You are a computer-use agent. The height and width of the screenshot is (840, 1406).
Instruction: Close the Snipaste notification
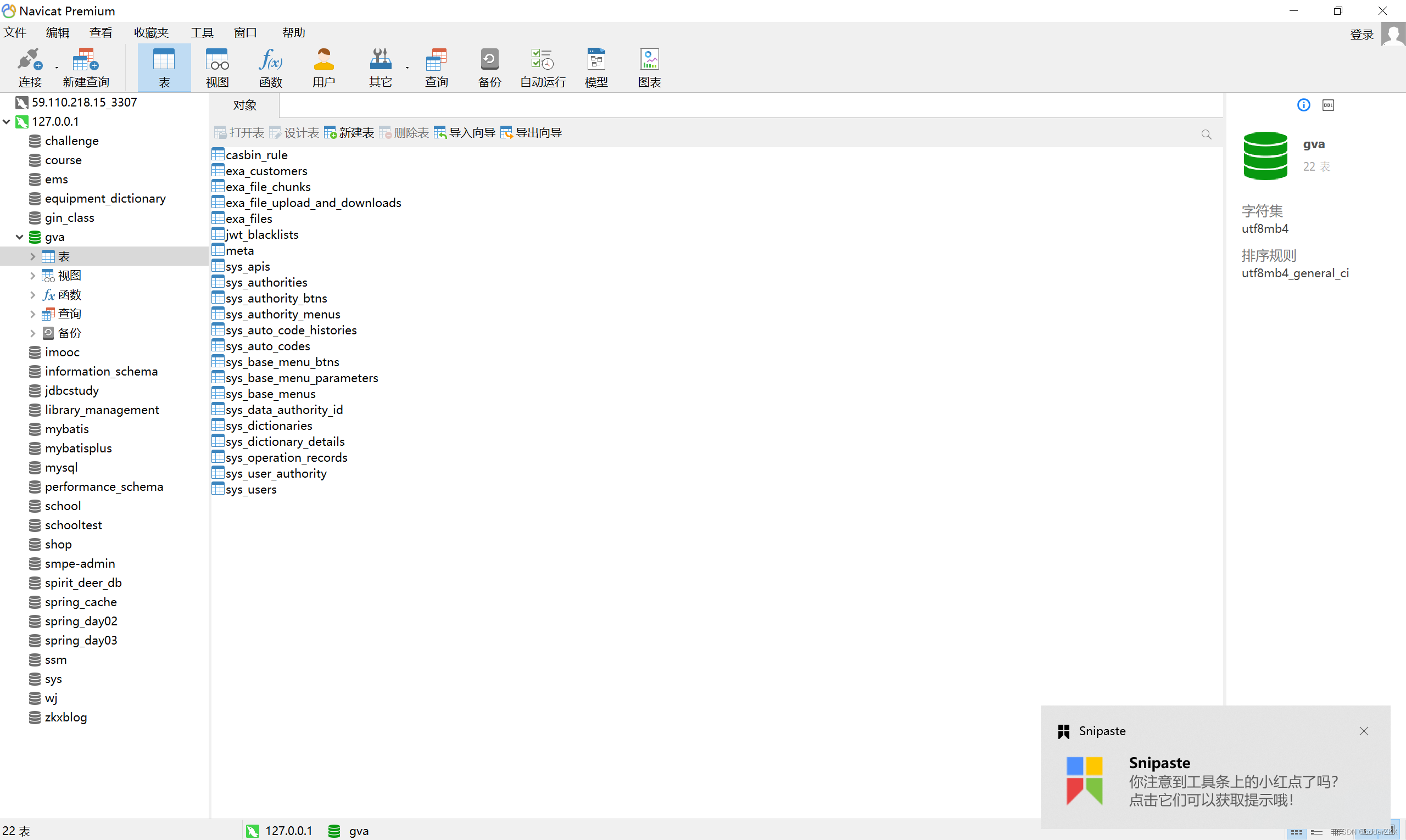point(1364,731)
